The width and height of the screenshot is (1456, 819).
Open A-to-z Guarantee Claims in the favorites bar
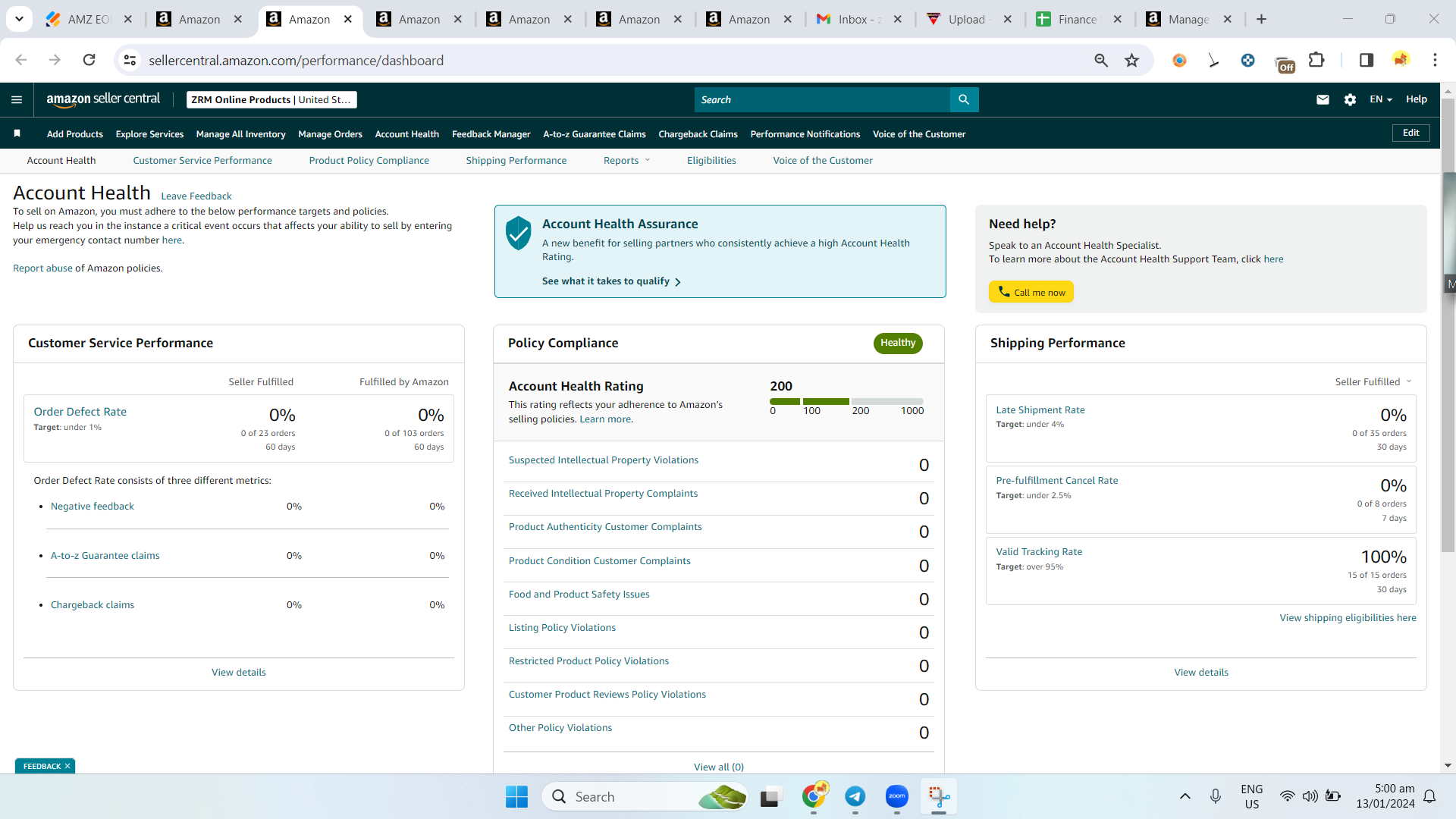(x=595, y=134)
